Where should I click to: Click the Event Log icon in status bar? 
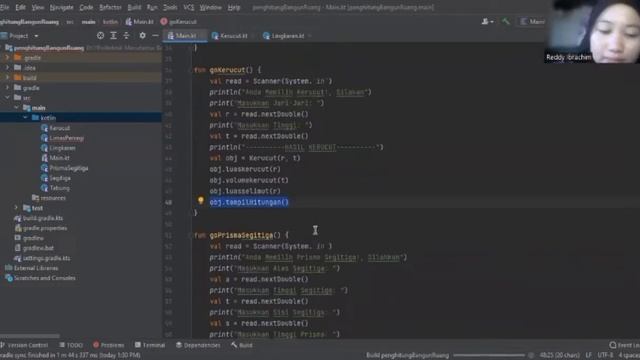point(613,345)
